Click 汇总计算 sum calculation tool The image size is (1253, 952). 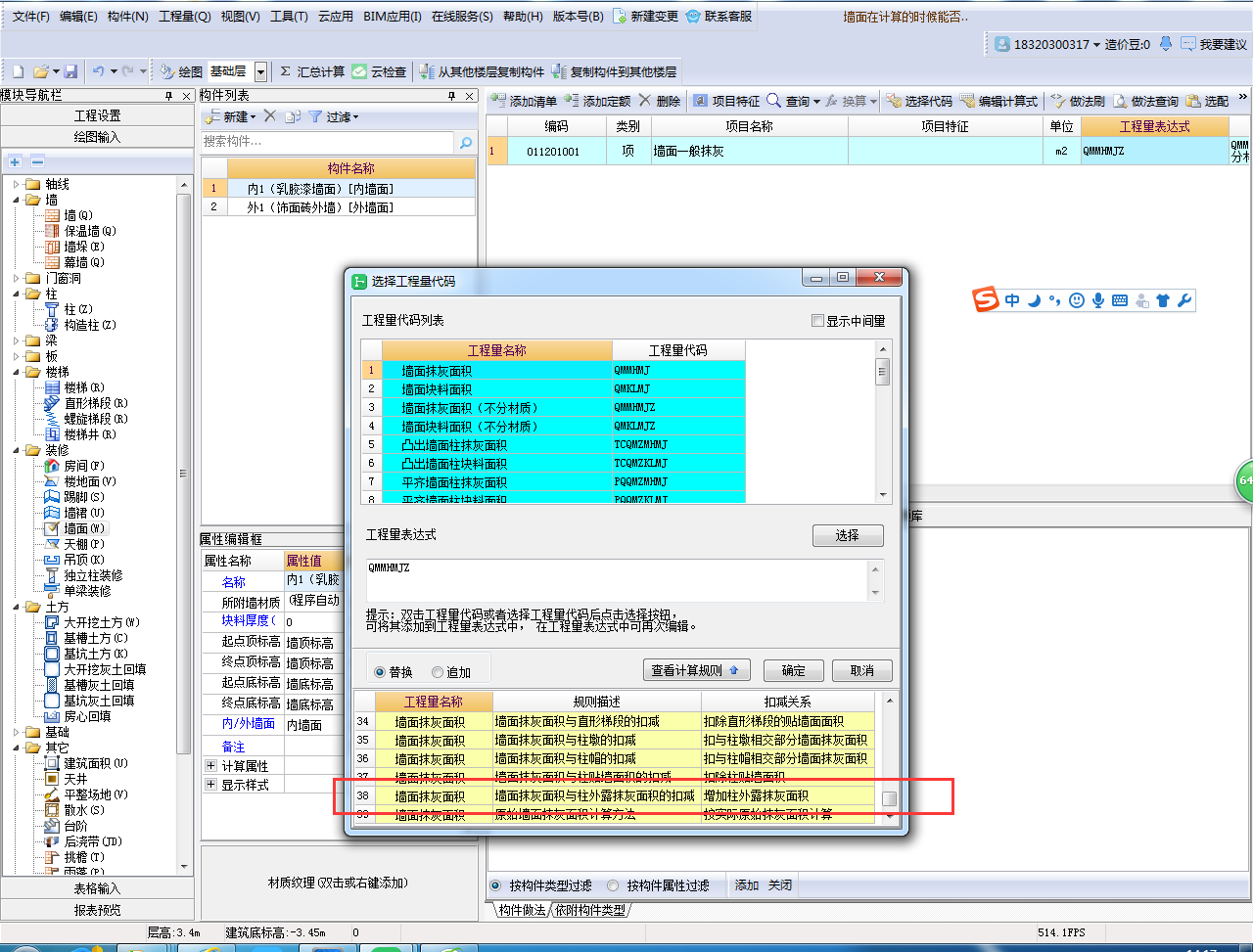312,71
